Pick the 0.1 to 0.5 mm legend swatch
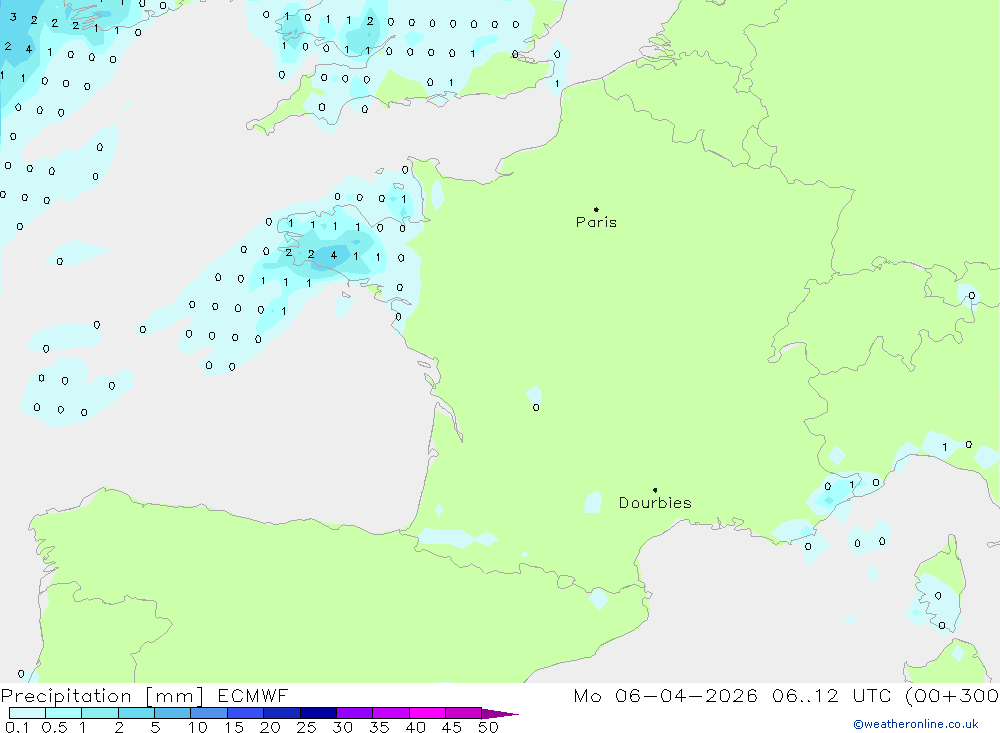Image resolution: width=1000 pixels, height=733 pixels. coord(27,713)
